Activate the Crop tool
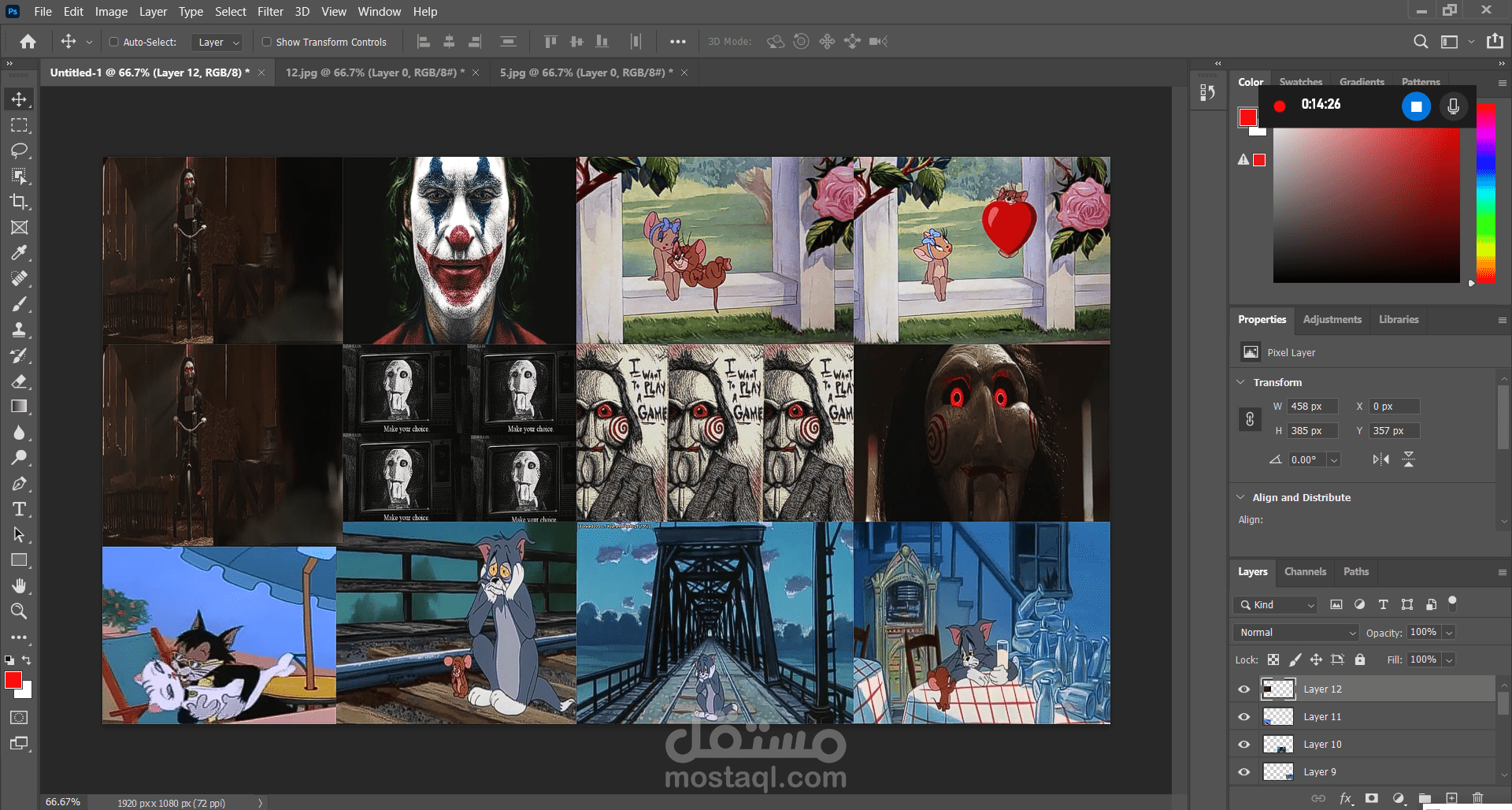The width and height of the screenshot is (1512, 810). 19,202
